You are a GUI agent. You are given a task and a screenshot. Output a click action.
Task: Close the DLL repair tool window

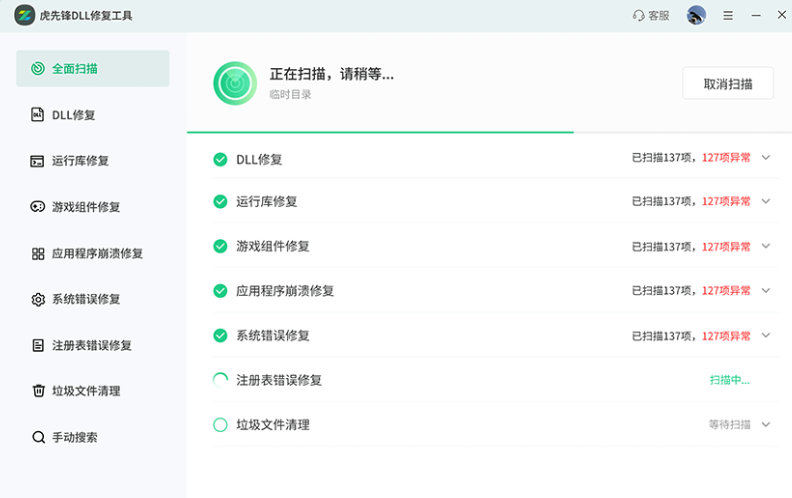(x=781, y=15)
